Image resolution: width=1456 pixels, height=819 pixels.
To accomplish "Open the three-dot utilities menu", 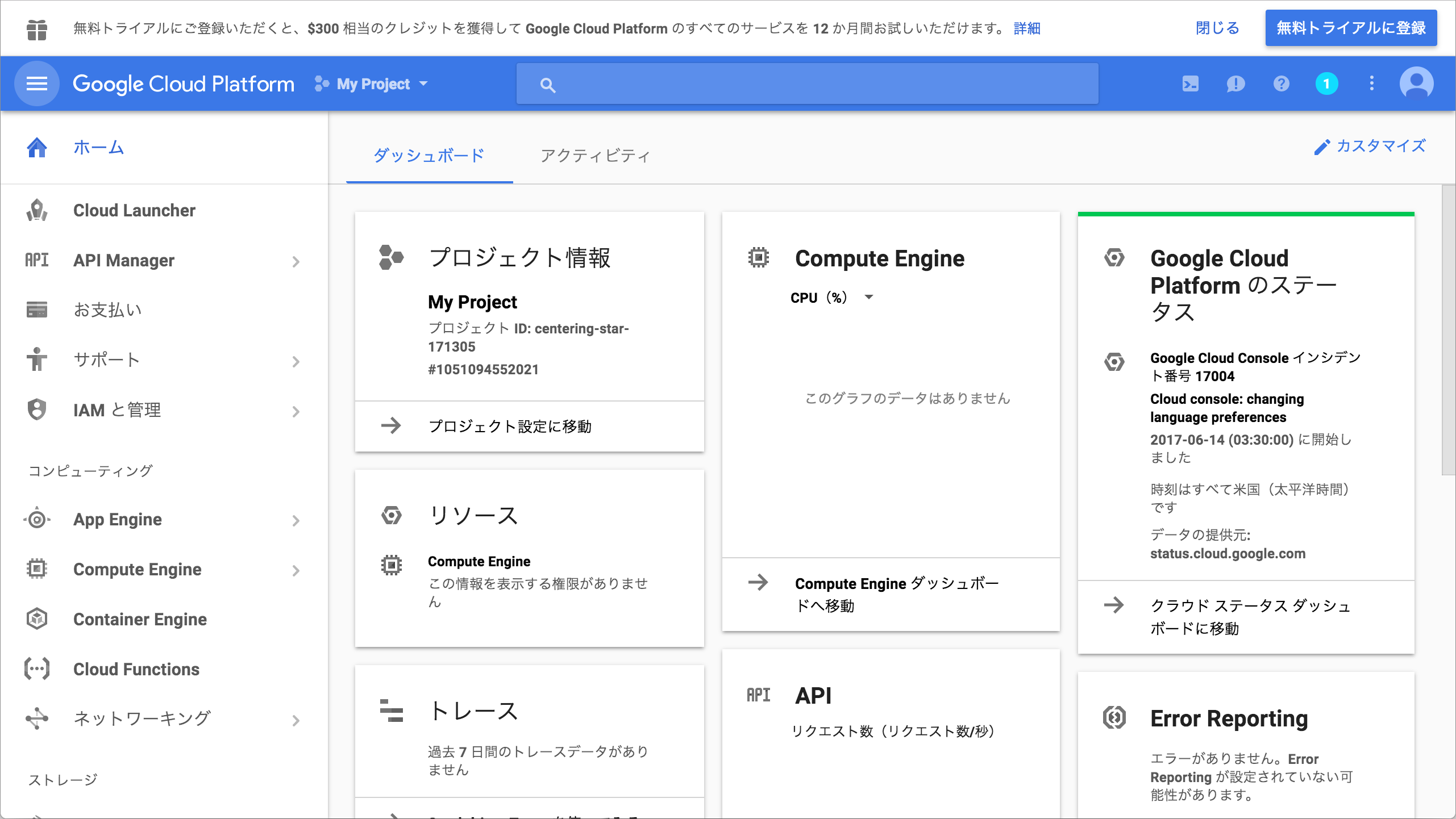I will pyautogui.click(x=1372, y=84).
